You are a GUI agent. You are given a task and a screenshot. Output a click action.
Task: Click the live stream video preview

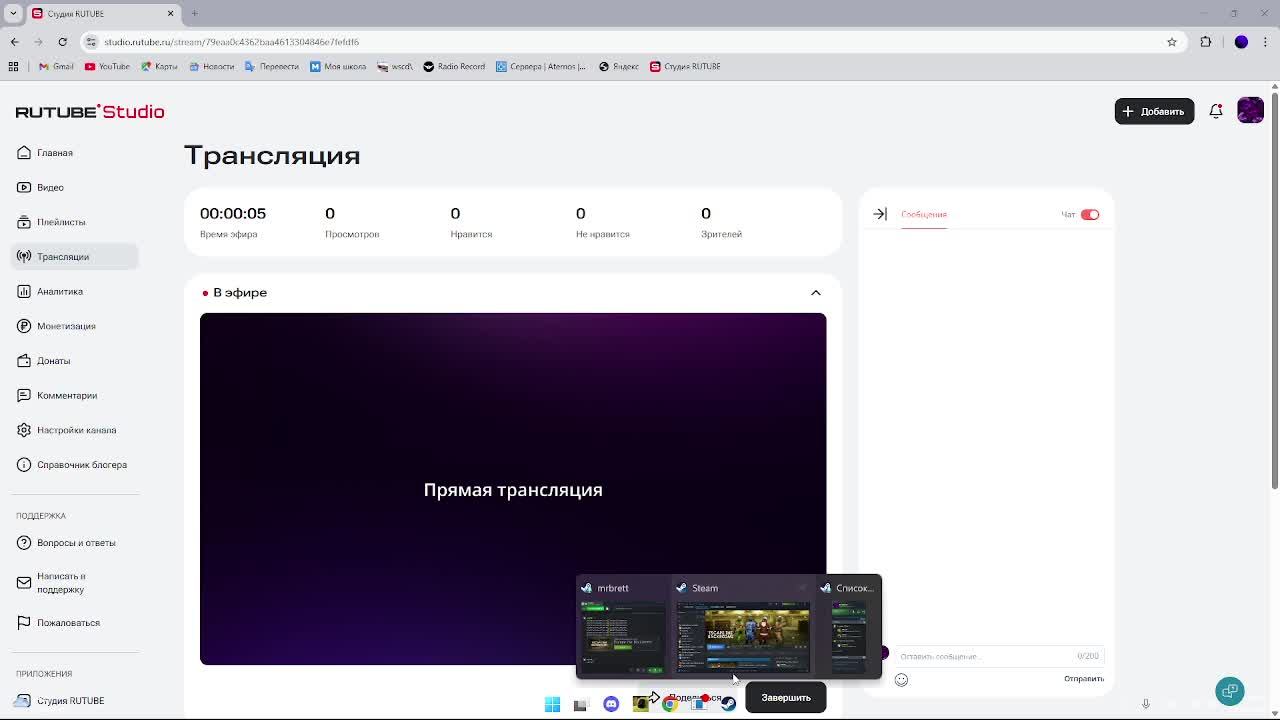tap(513, 489)
